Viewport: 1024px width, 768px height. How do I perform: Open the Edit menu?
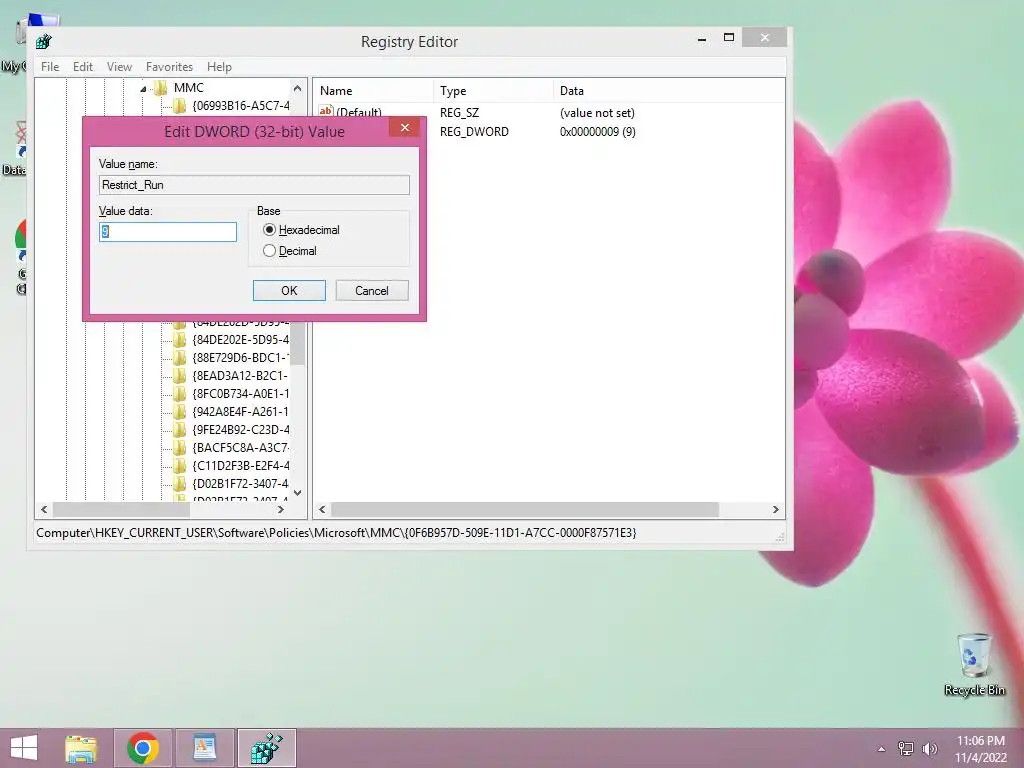point(82,67)
